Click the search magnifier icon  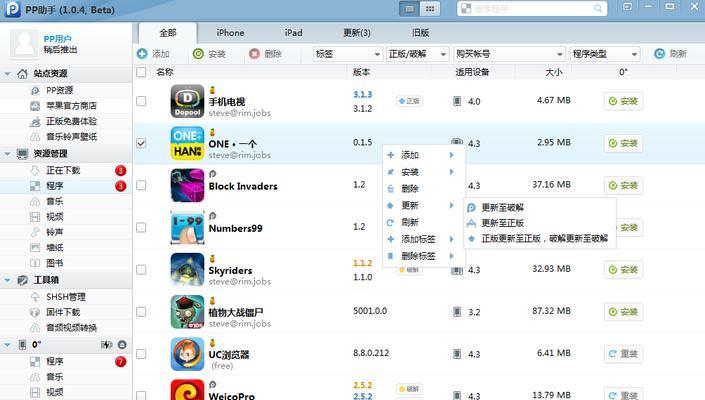(x=598, y=9)
